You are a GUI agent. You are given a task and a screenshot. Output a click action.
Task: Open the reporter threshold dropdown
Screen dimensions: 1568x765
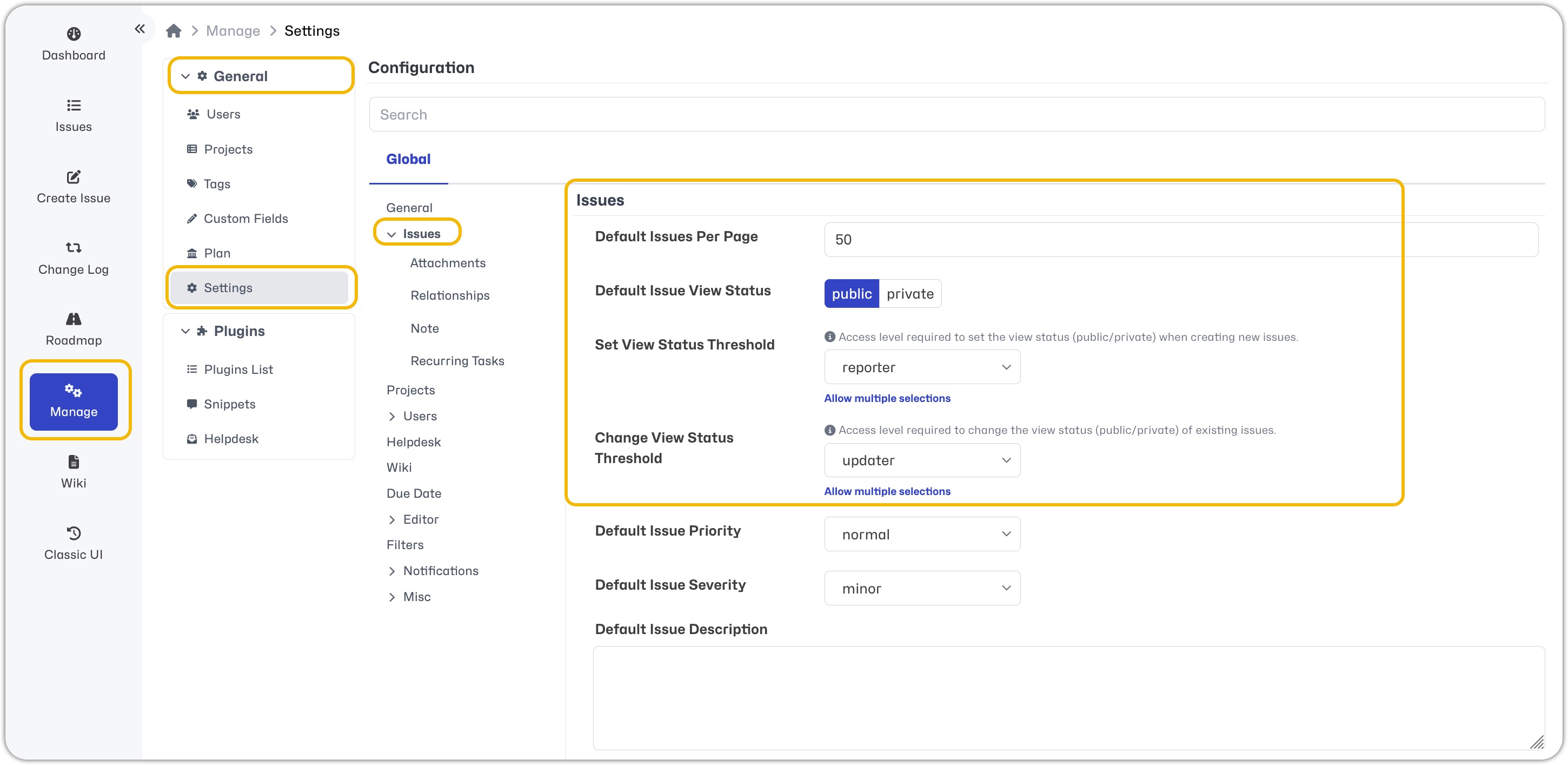[x=921, y=367]
